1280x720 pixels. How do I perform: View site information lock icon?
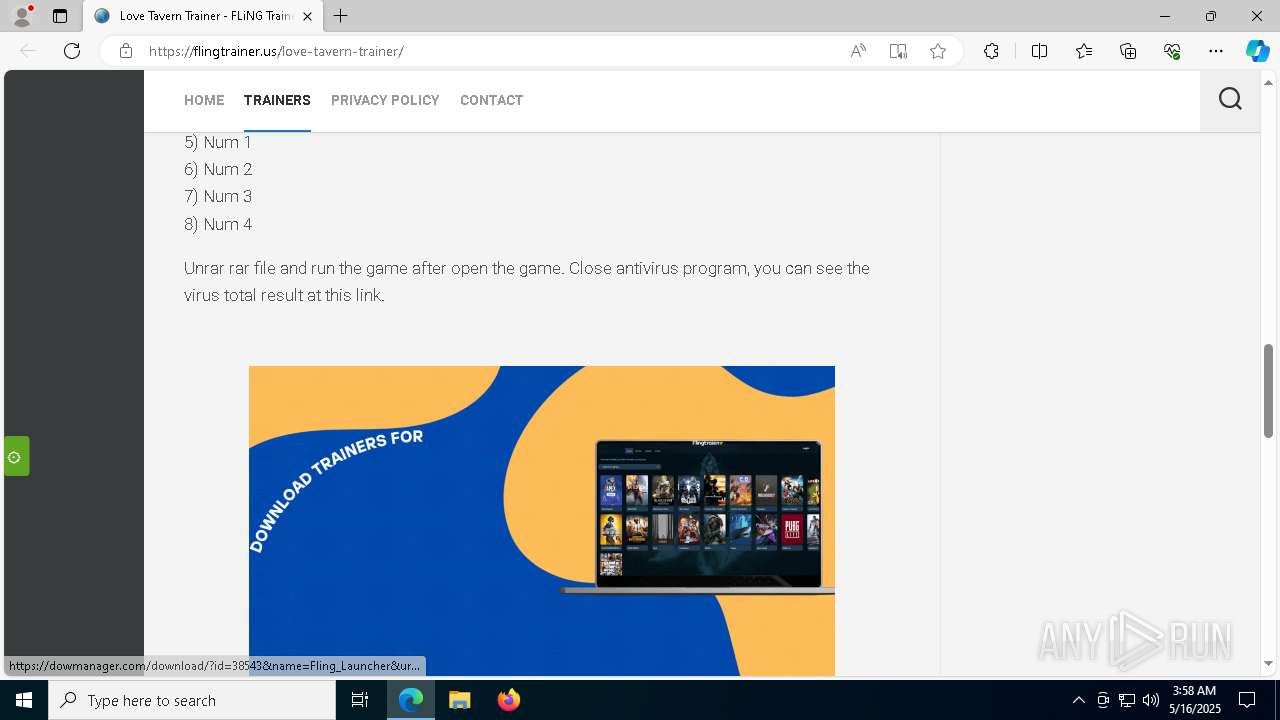click(126, 51)
